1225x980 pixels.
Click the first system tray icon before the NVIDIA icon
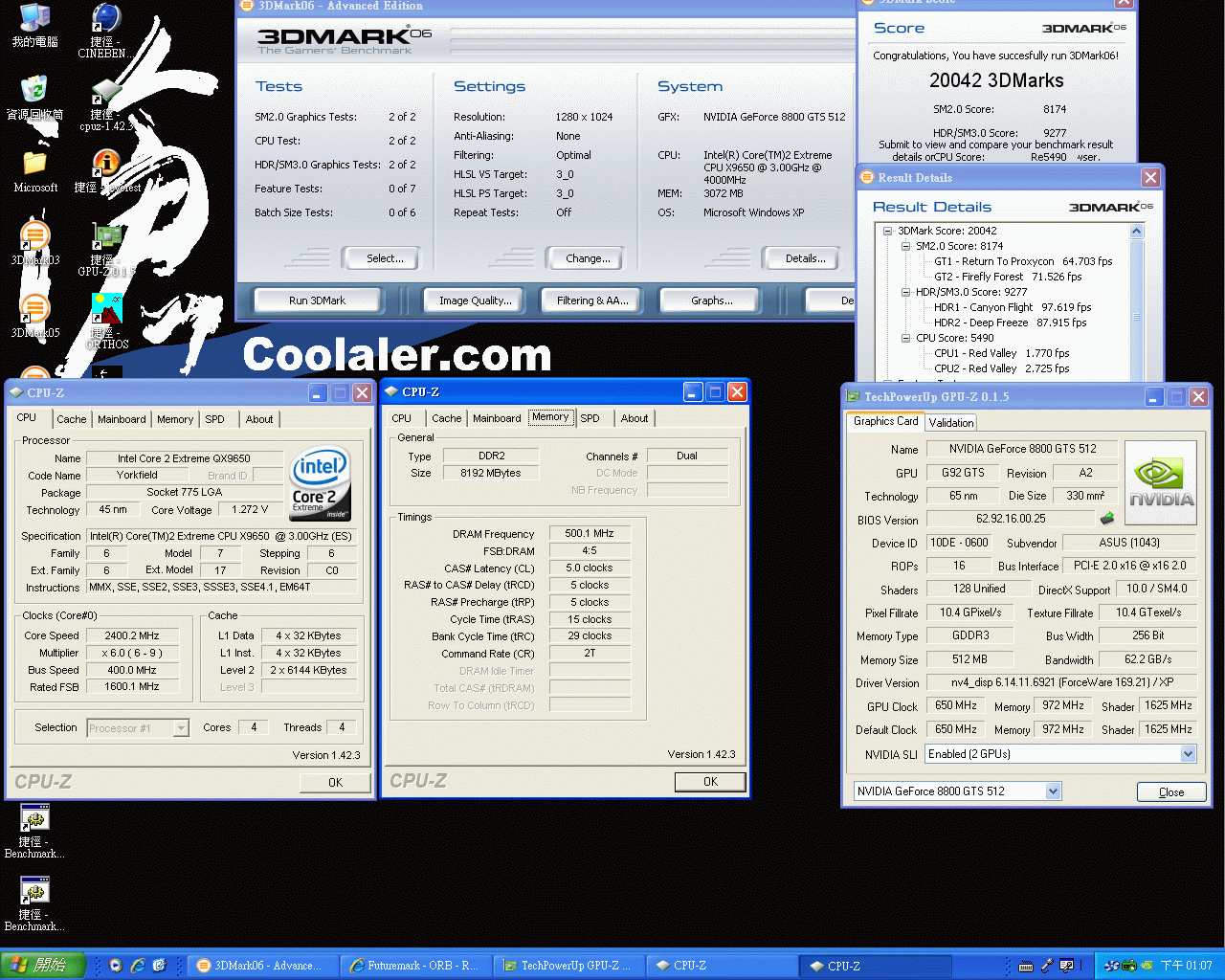coord(1111,966)
